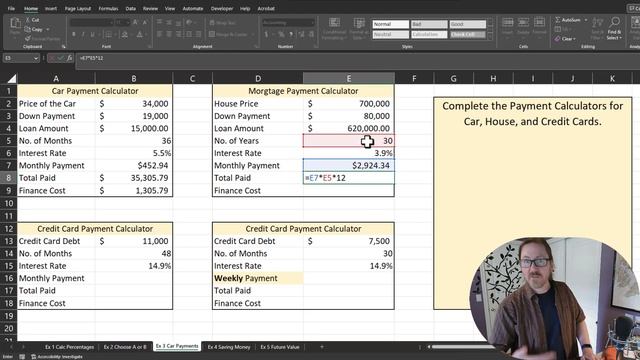Toggle Top Align in Alignment group
The image size is (640, 360).
coord(159,22)
